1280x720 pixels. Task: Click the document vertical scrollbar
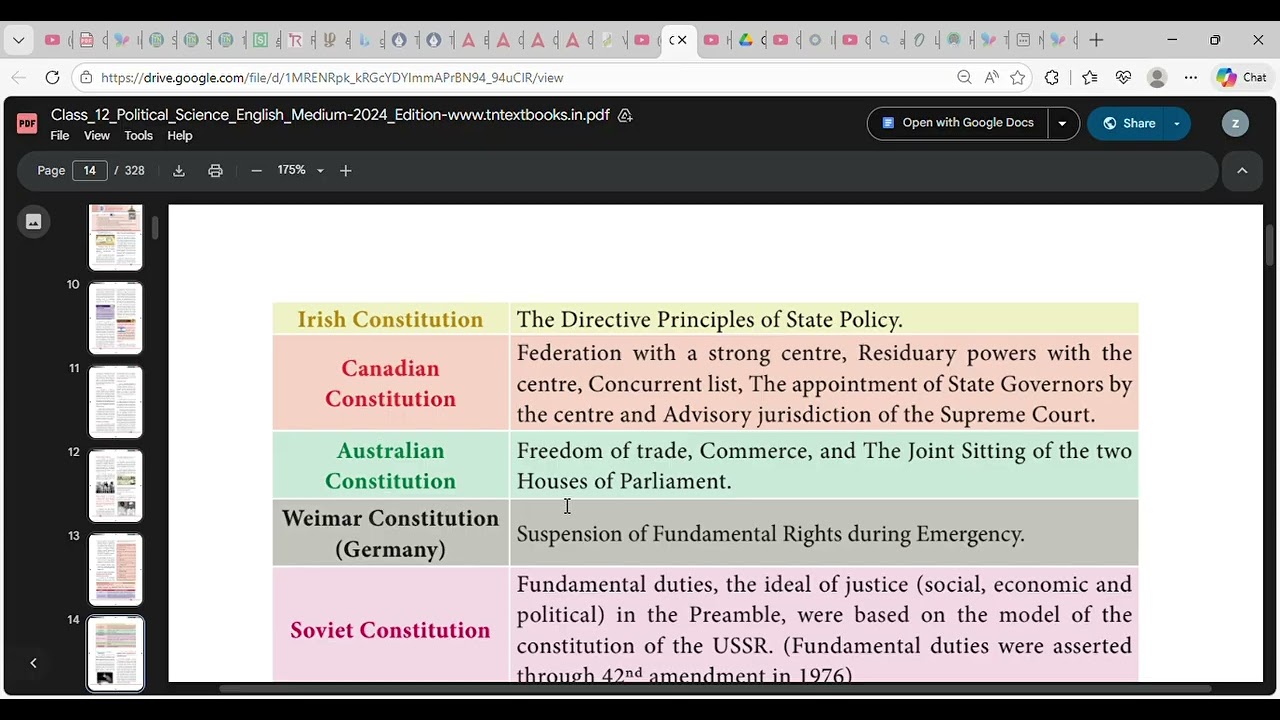click(x=1270, y=245)
